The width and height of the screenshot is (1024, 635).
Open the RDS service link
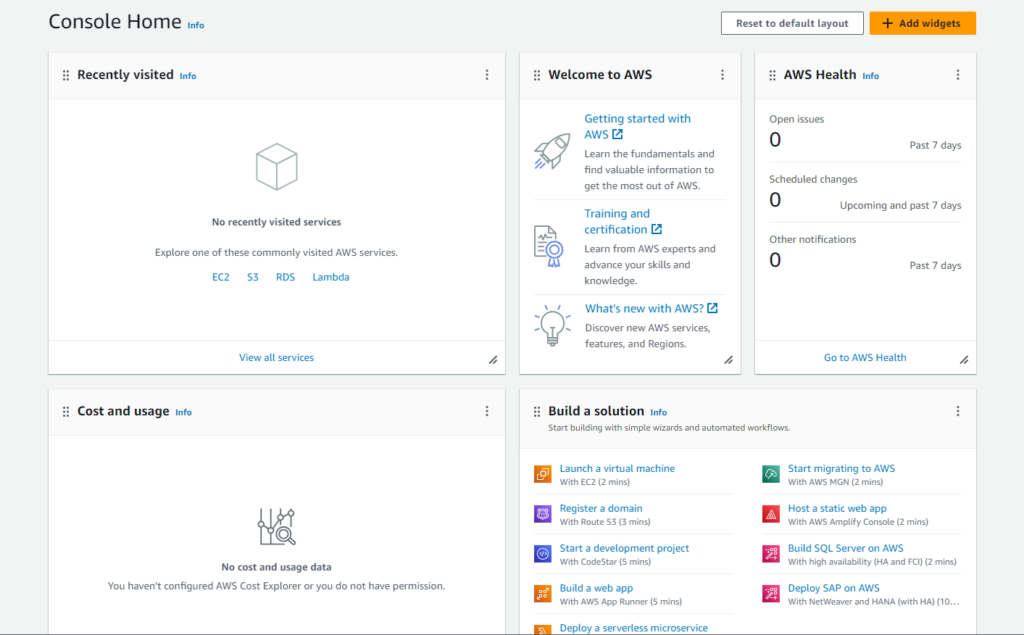[285, 277]
